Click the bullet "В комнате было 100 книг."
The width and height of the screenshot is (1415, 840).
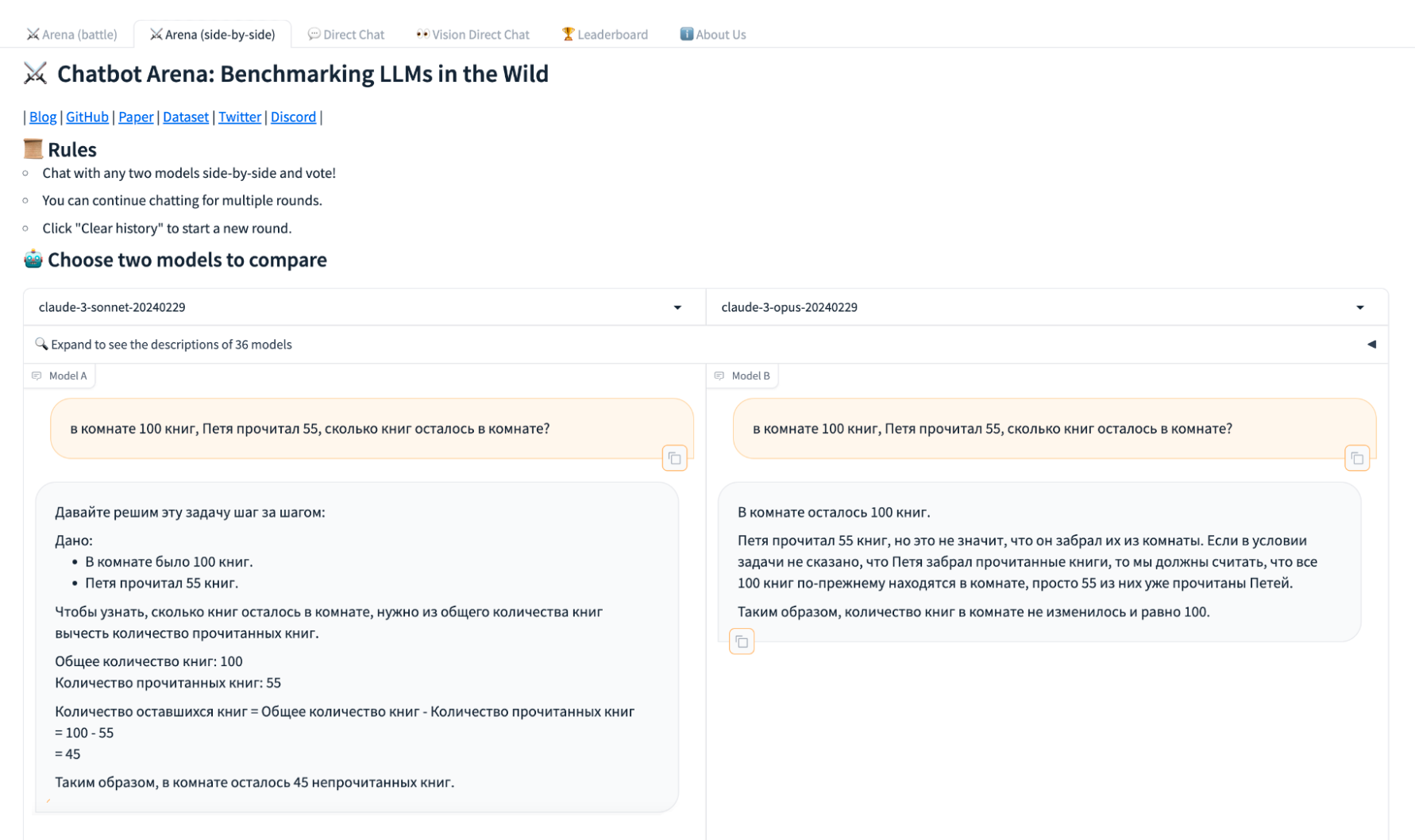point(169,562)
